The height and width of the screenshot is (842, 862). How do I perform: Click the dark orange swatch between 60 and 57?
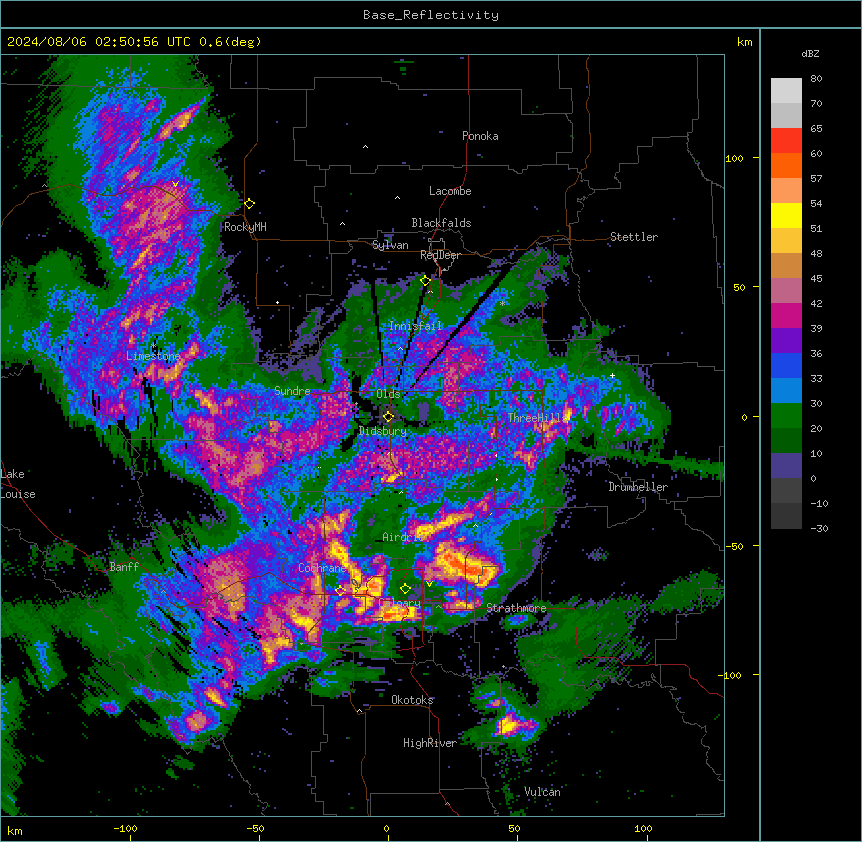point(786,165)
